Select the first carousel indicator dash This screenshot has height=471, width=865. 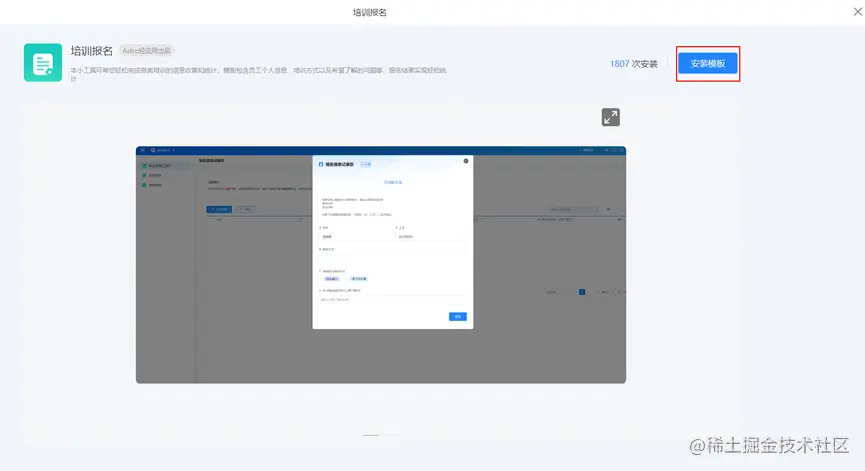point(371,435)
